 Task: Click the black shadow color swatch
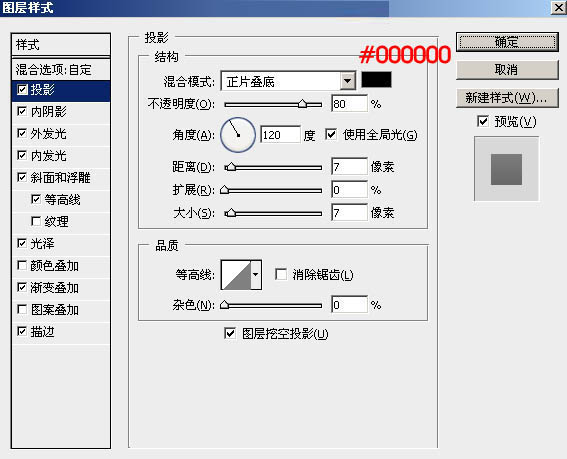(x=376, y=80)
